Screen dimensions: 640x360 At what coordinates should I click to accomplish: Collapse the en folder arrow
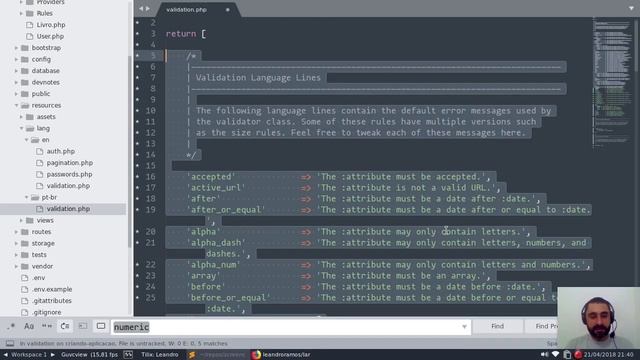pyautogui.click(x=26, y=140)
